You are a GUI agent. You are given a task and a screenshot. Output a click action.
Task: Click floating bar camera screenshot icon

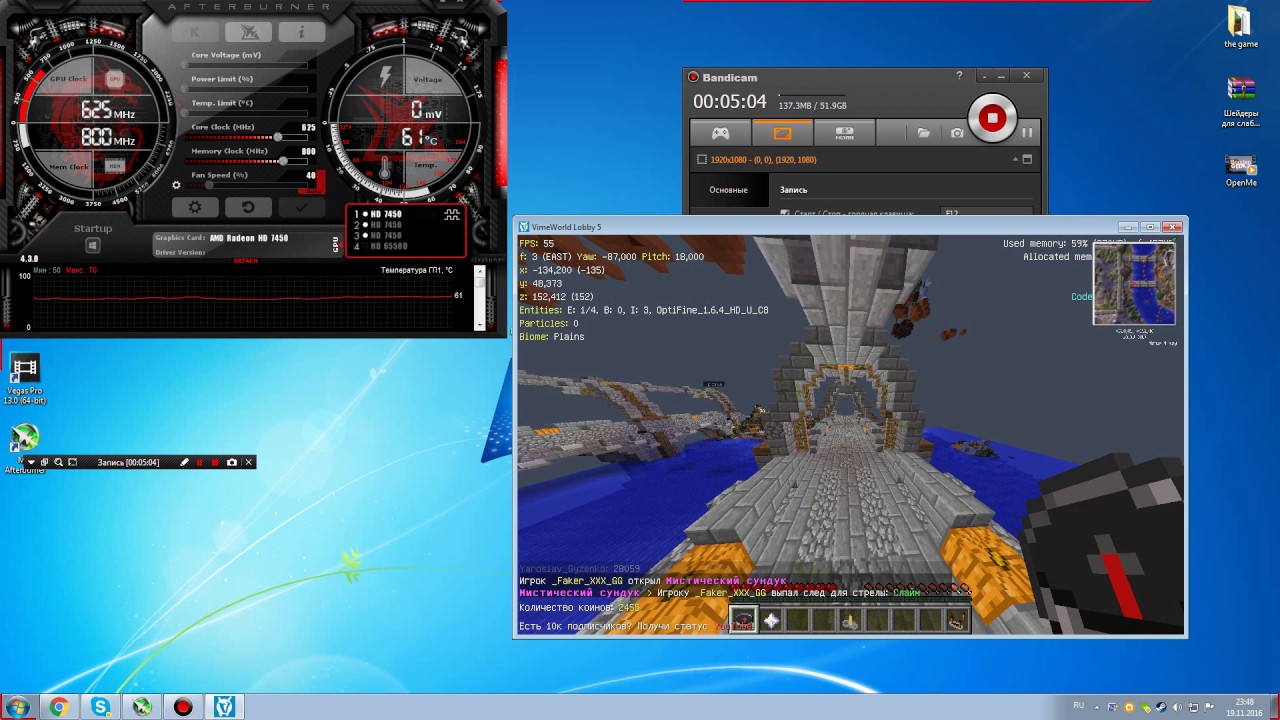(232, 462)
